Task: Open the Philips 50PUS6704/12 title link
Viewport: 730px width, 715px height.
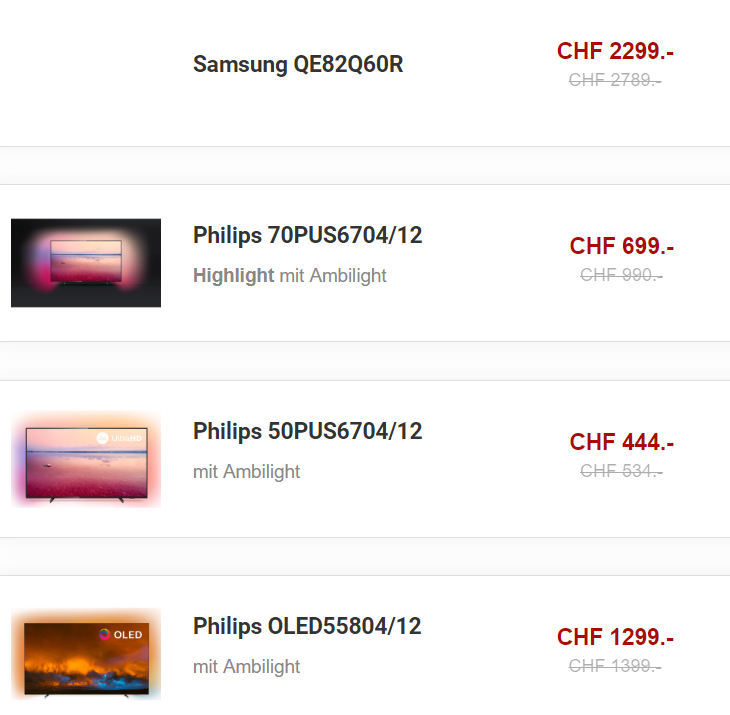Action: (x=308, y=431)
